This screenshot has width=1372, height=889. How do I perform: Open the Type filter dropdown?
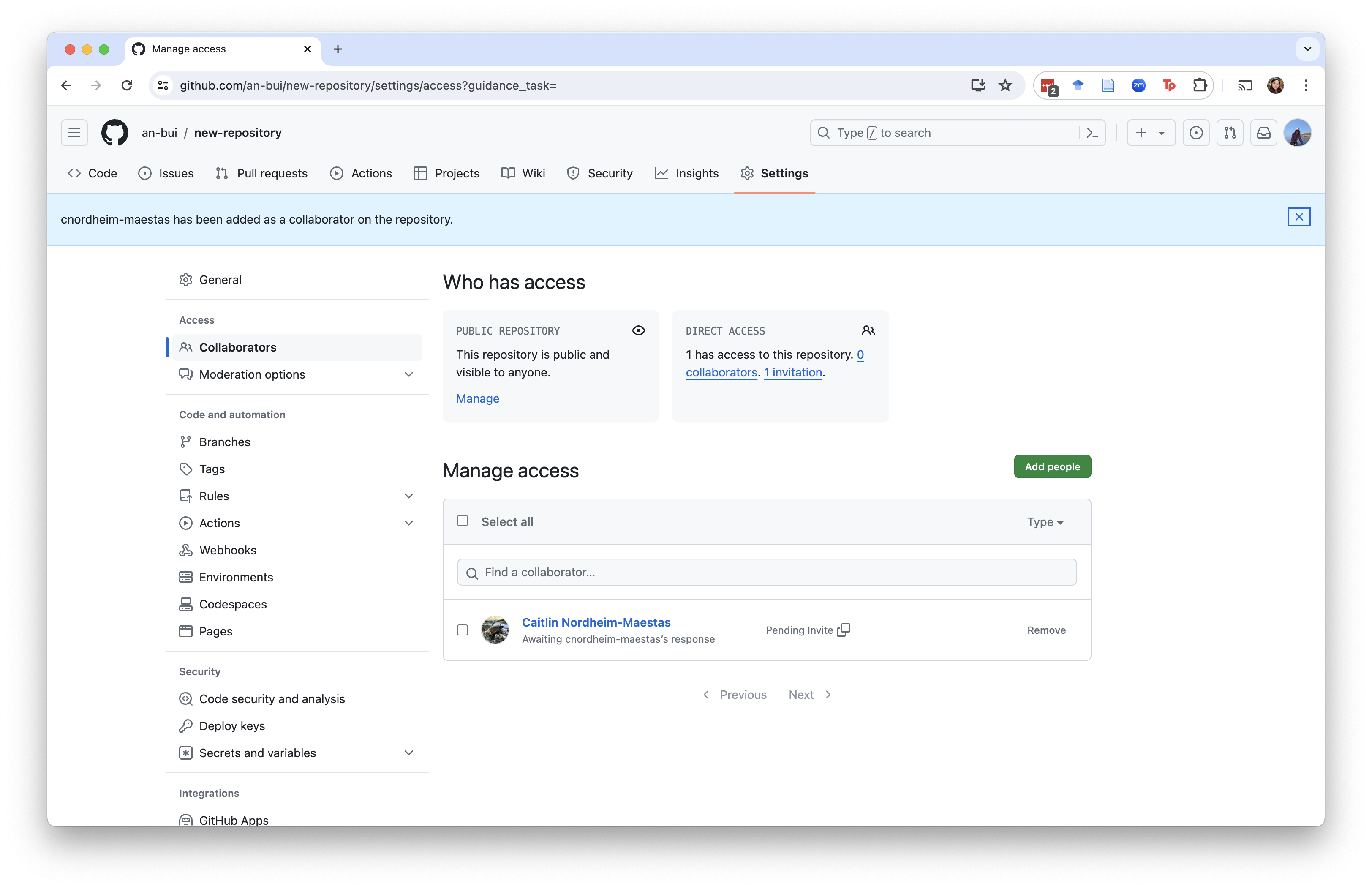coord(1045,522)
